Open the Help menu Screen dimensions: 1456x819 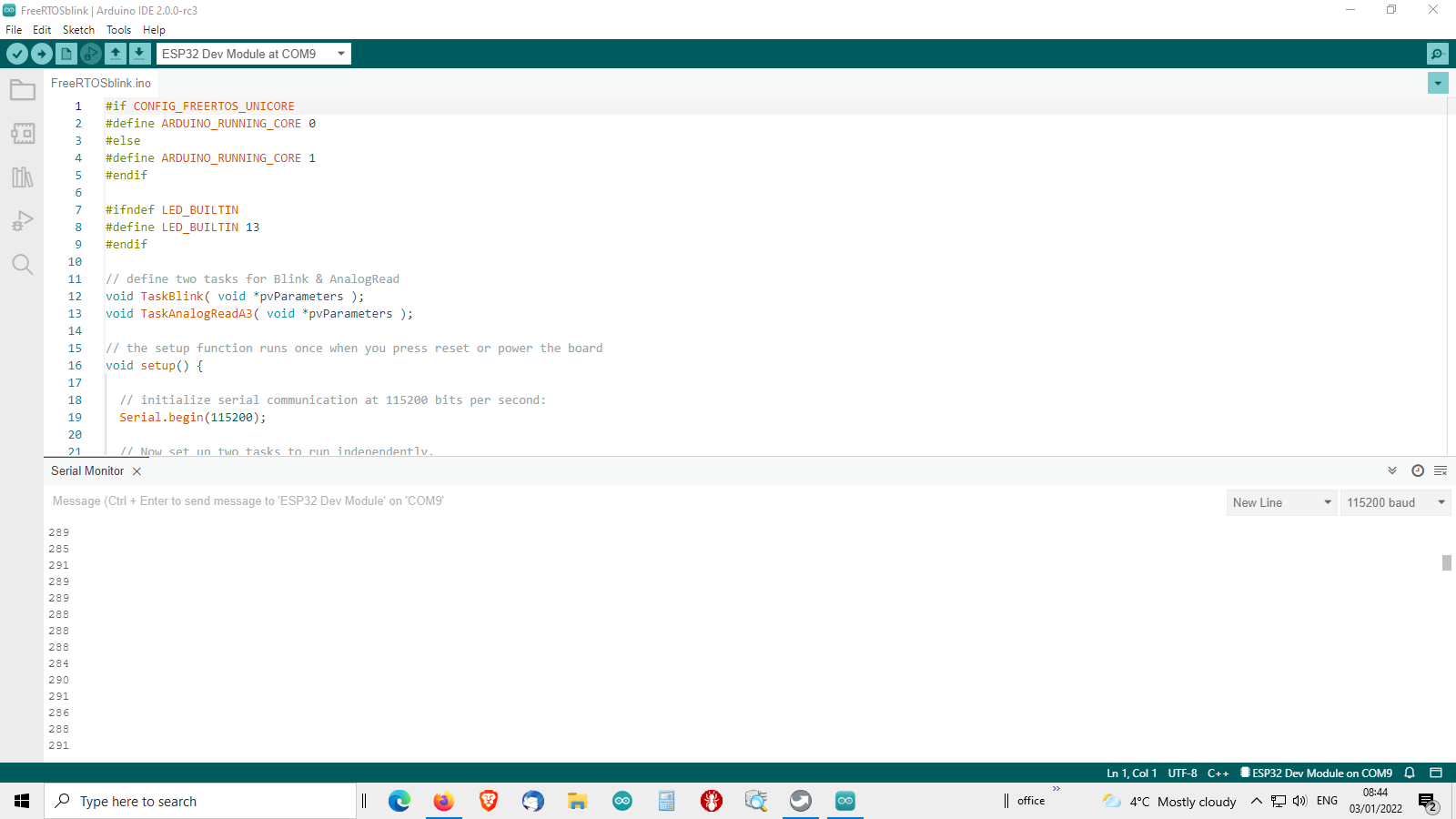pyautogui.click(x=154, y=30)
